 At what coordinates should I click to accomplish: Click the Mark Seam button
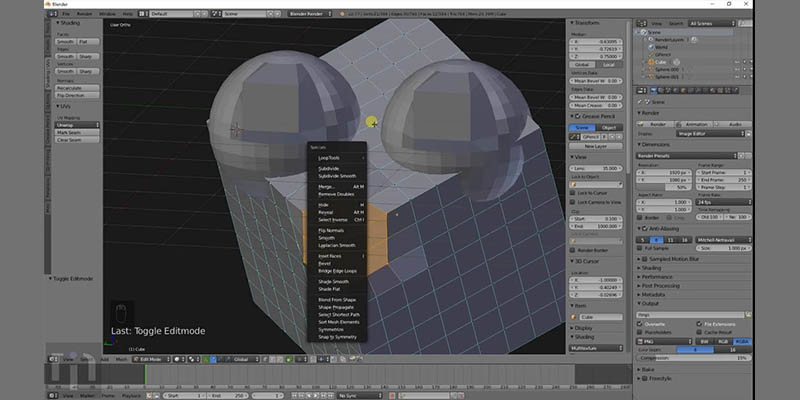77,132
